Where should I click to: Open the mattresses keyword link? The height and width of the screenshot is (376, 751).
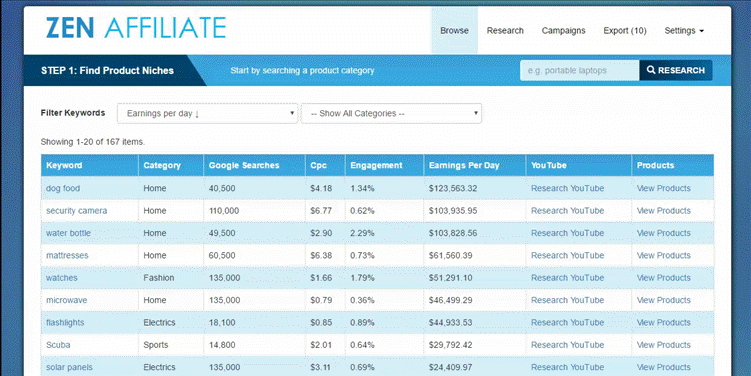point(67,255)
